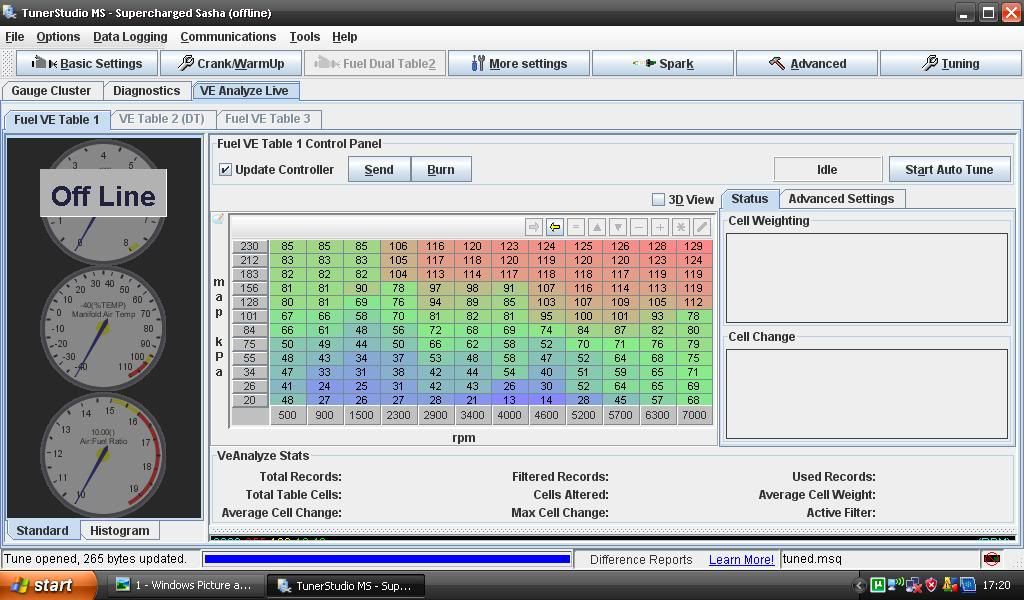This screenshot has width=1024, height=600.
Task: Click the 230 kPa row header
Action: pyautogui.click(x=249, y=246)
